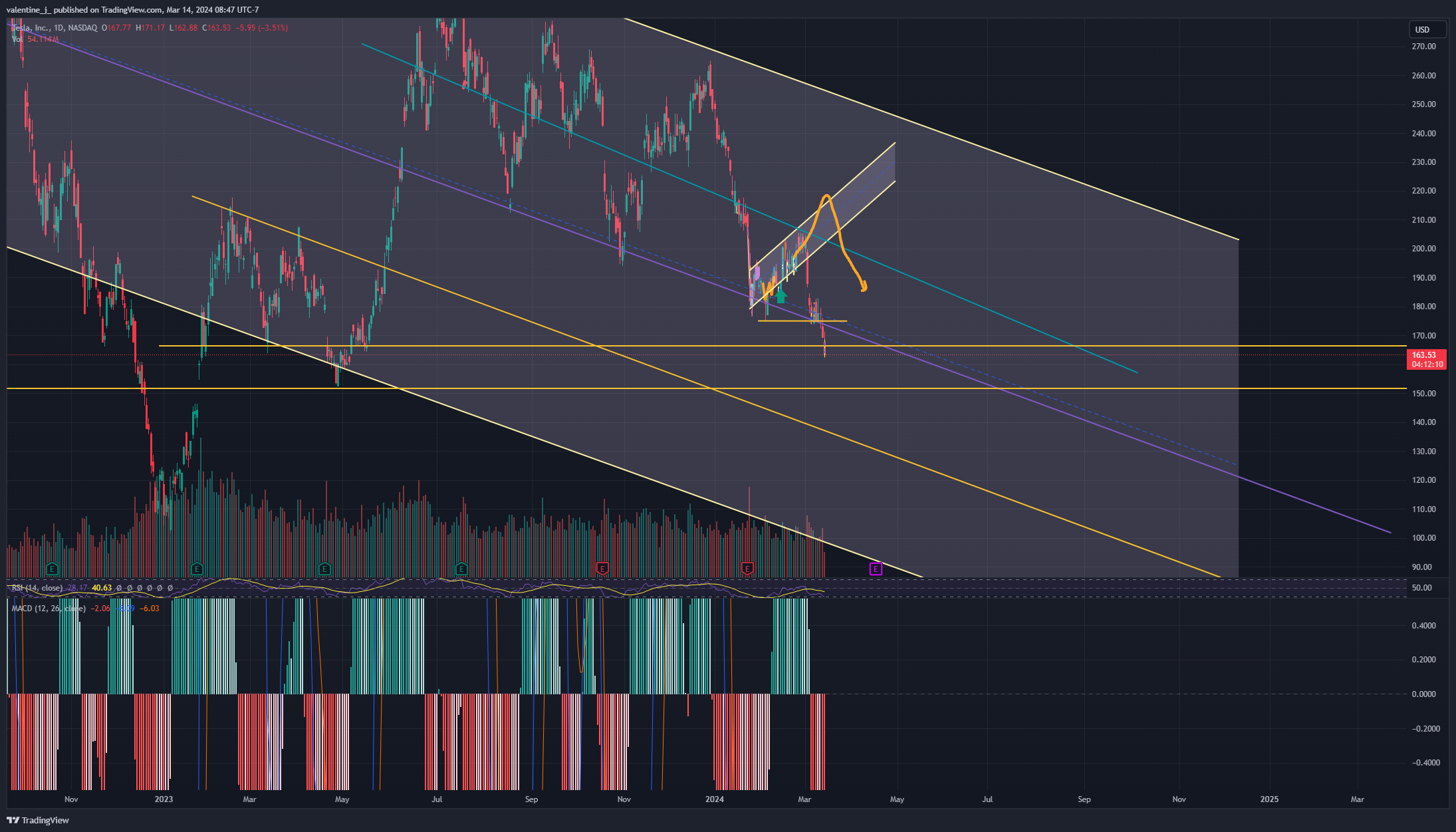Click the open price O167.77 in the legend
This screenshot has width=1456, height=832.
click(117, 28)
